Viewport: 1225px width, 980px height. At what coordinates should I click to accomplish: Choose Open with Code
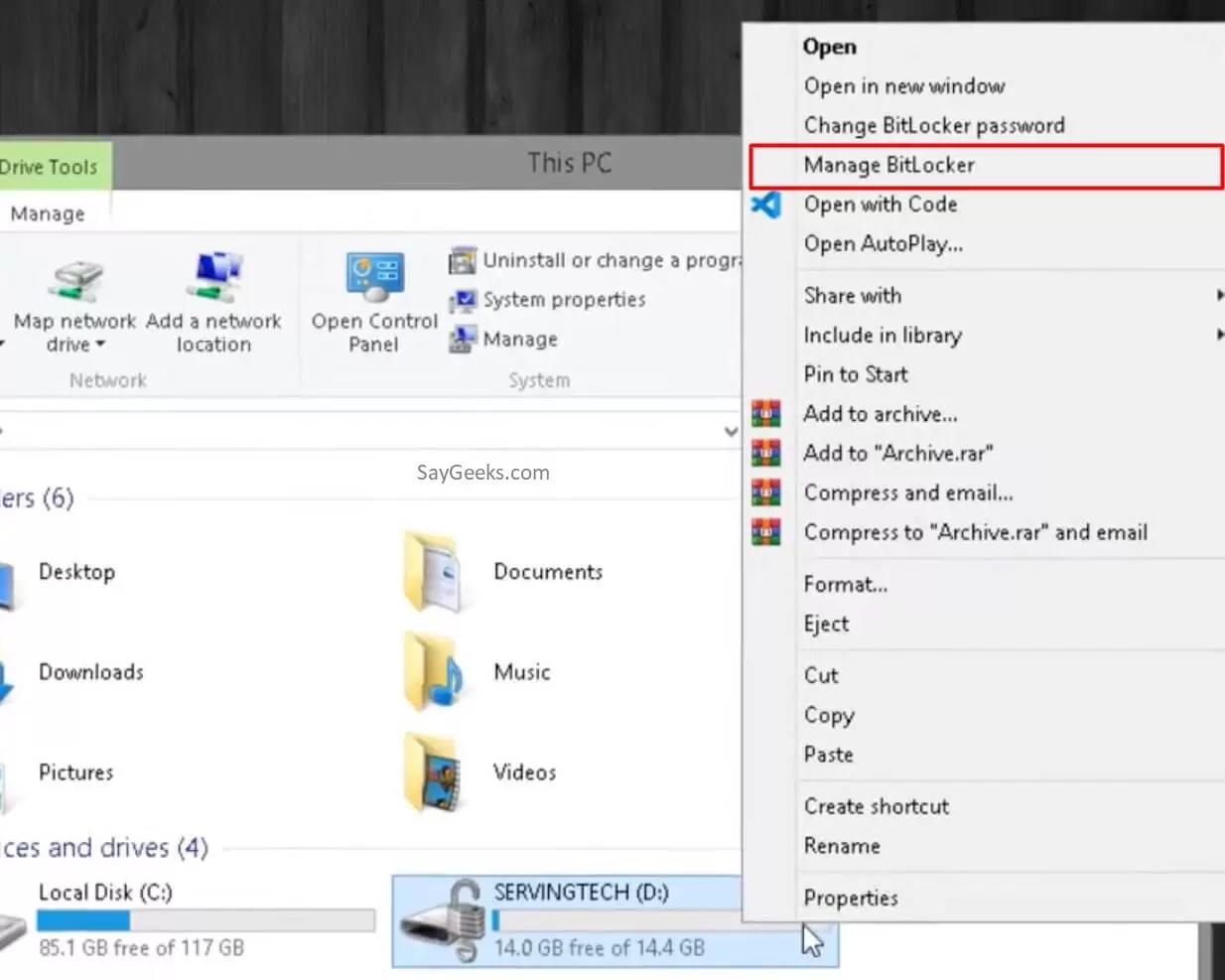[x=881, y=205]
